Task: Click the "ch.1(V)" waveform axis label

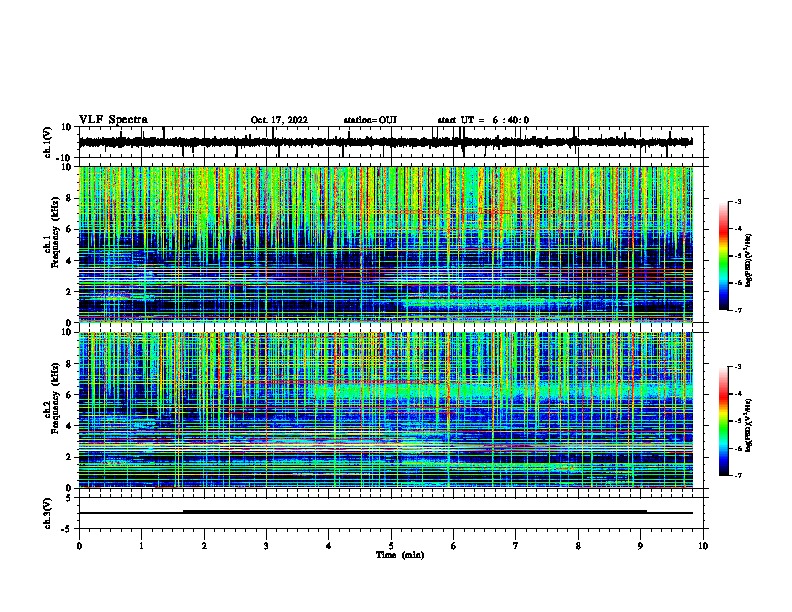Action: pos(48,142)
